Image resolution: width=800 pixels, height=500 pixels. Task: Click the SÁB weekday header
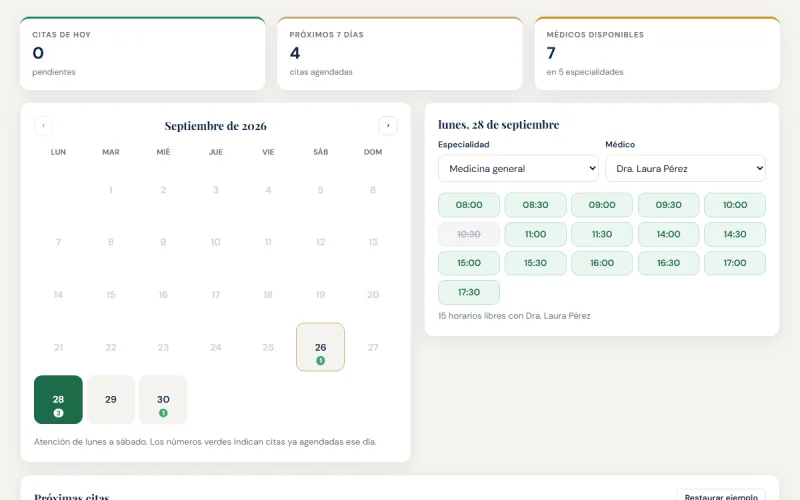[320, 152]
